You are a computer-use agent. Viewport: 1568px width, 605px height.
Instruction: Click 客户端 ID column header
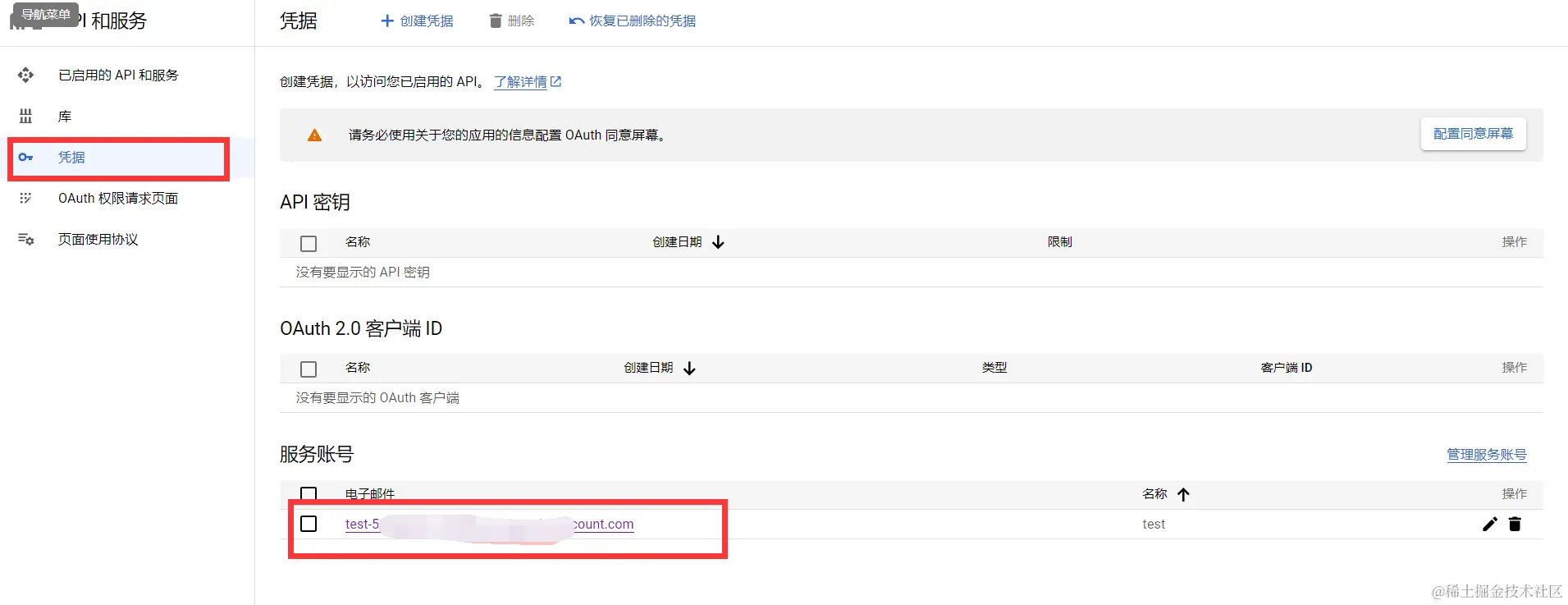click(1286, 368)
